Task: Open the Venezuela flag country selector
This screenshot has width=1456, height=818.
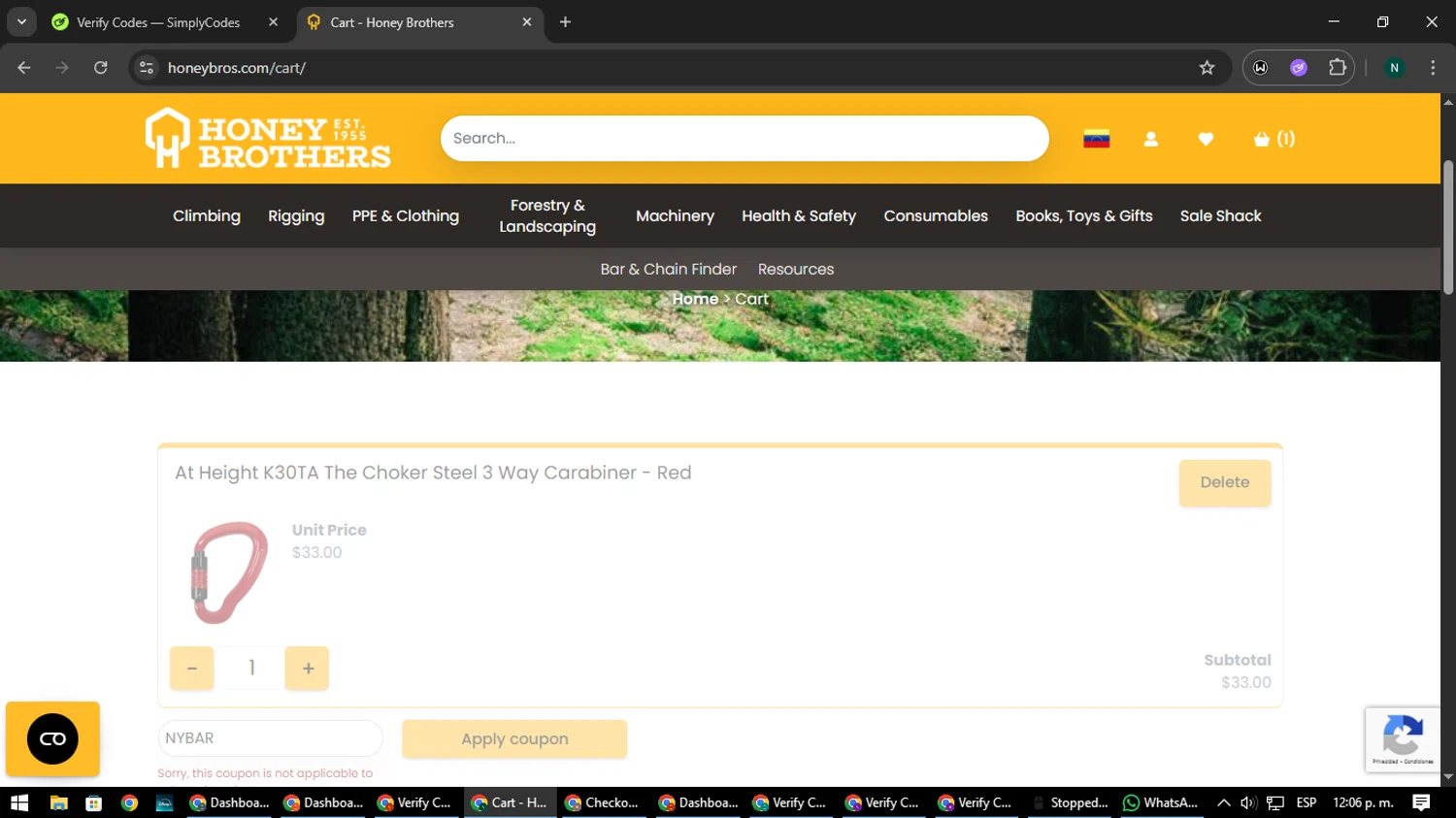Action: click(x=1096, y=139)
